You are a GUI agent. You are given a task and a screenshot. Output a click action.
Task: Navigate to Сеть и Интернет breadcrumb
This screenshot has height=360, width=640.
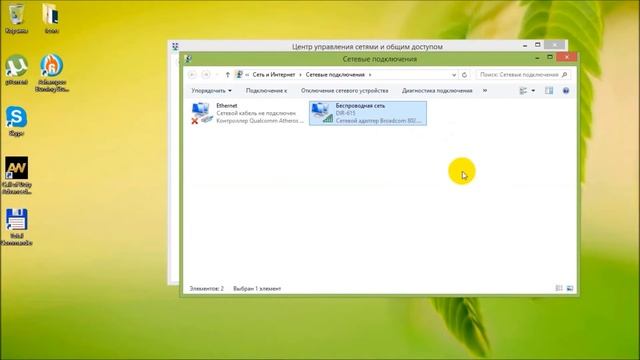pos(273,75)
